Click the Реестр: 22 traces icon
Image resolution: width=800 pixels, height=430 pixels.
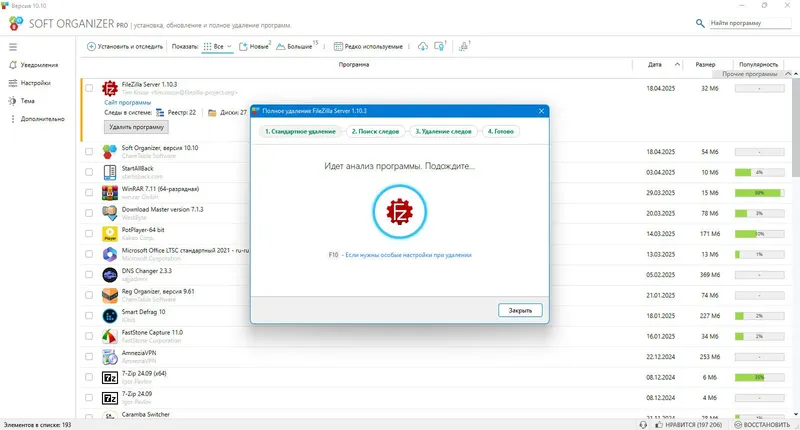160,113
